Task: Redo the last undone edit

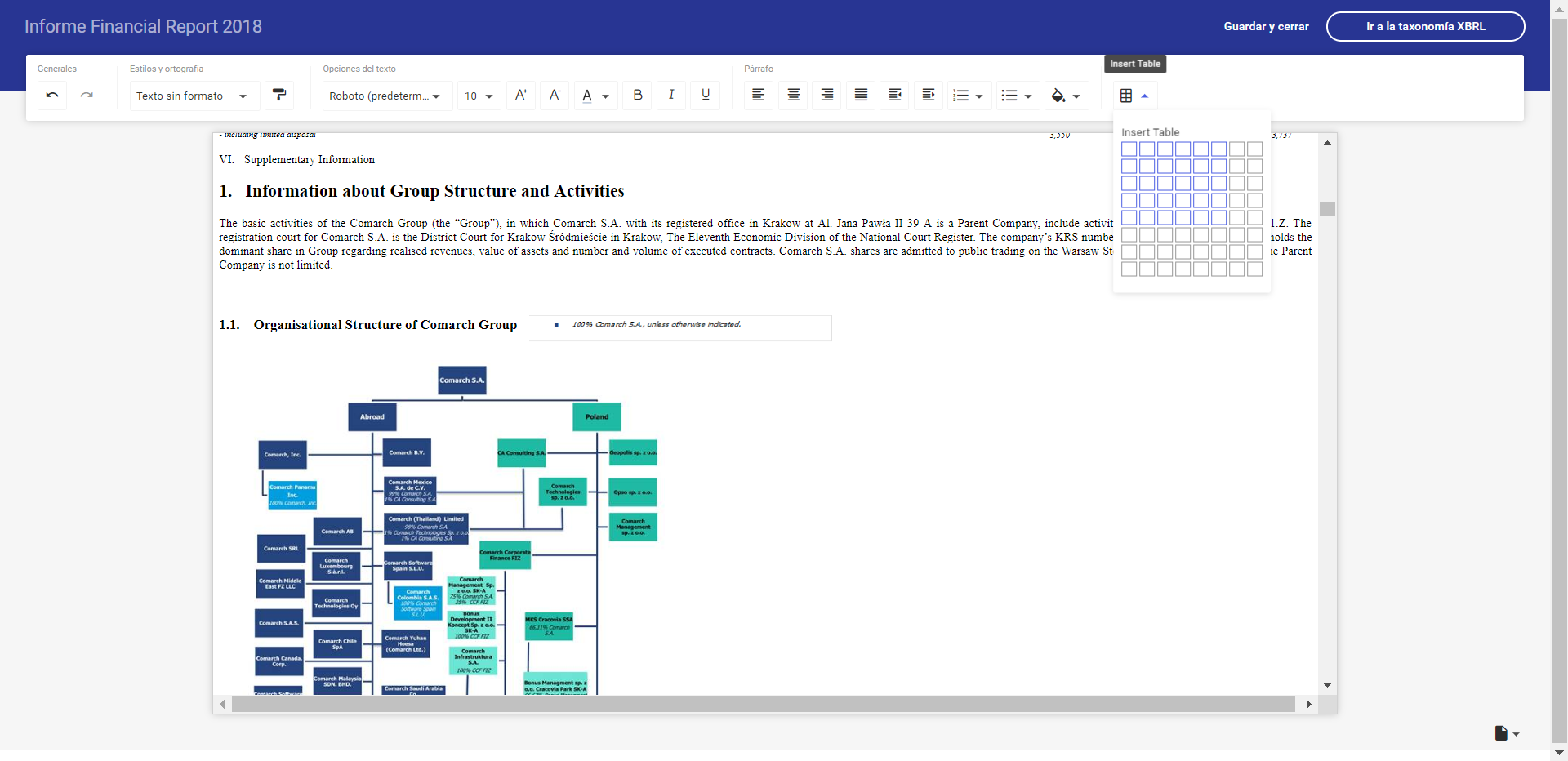Action: tap(87, 96)
